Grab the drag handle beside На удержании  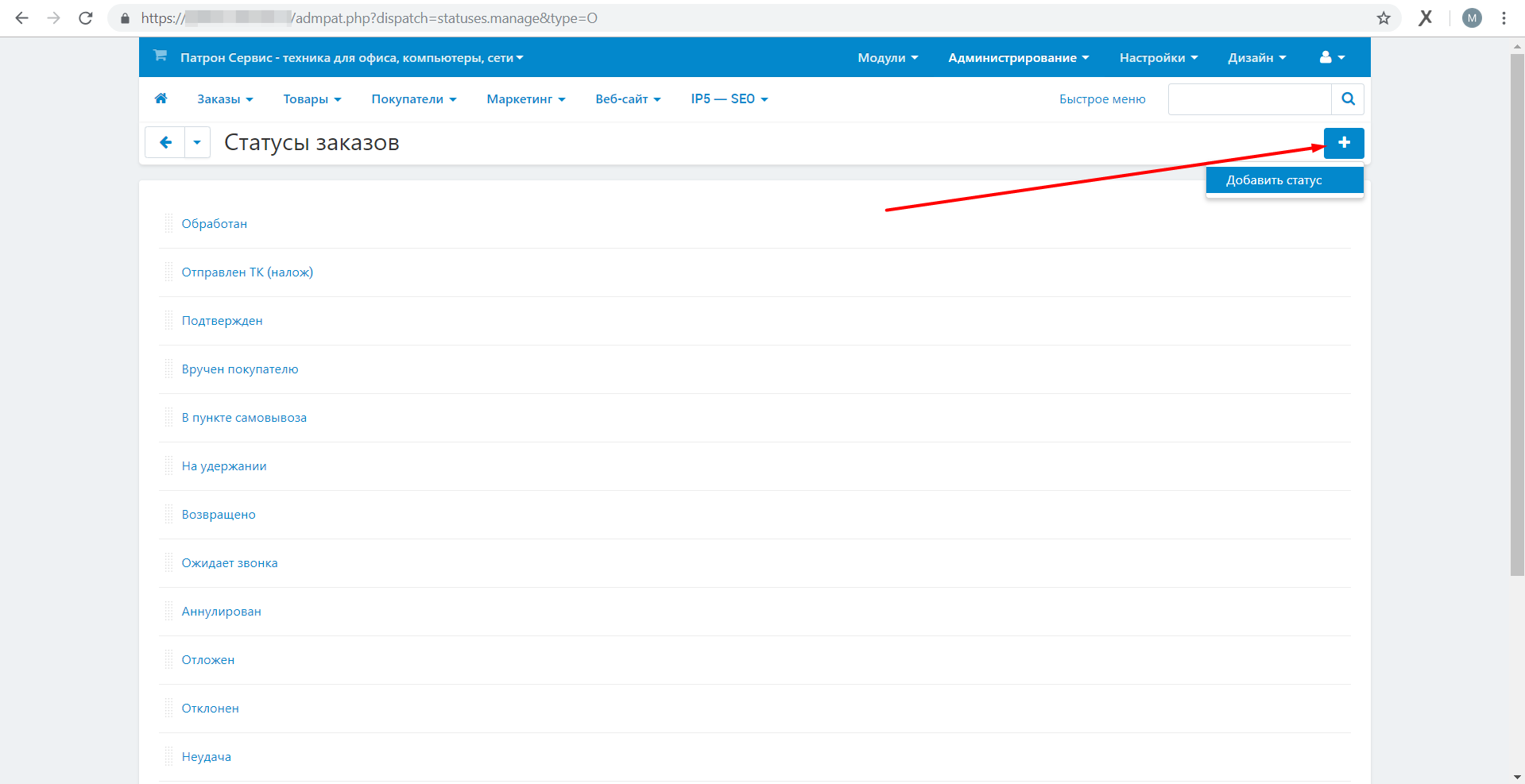click(x=168, y=465)
